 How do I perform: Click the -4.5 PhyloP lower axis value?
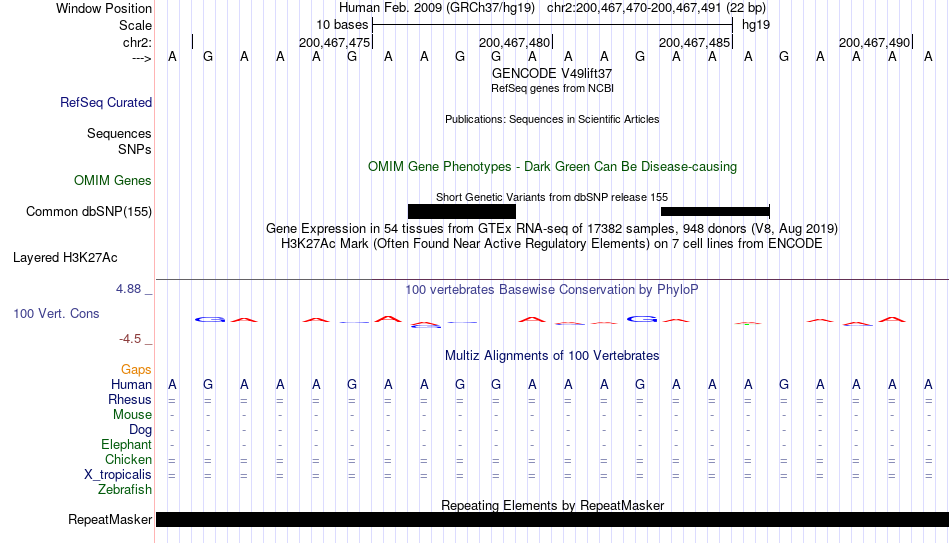pyautogui.click(x=130, y=339)
